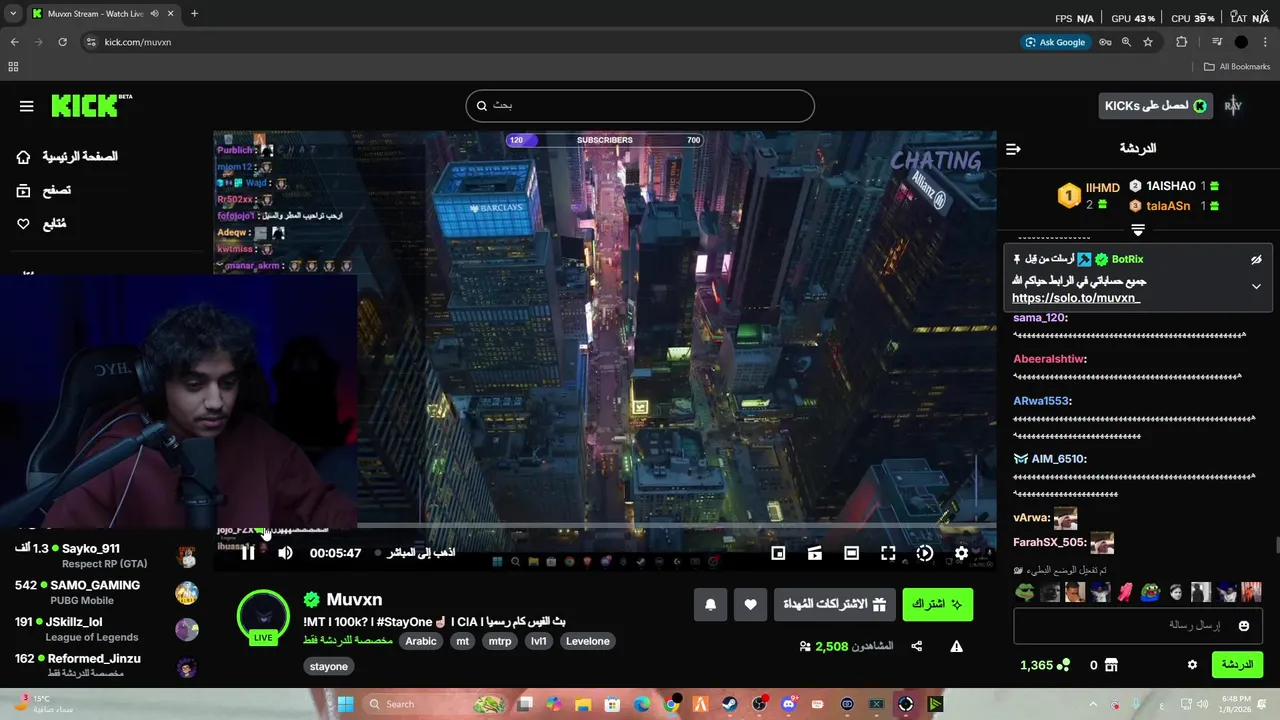The height and width of the screenshot is (720, 1280).
Task: Expand the gift leaderboard with down chevron
Action: click(x=1138, y=230)
